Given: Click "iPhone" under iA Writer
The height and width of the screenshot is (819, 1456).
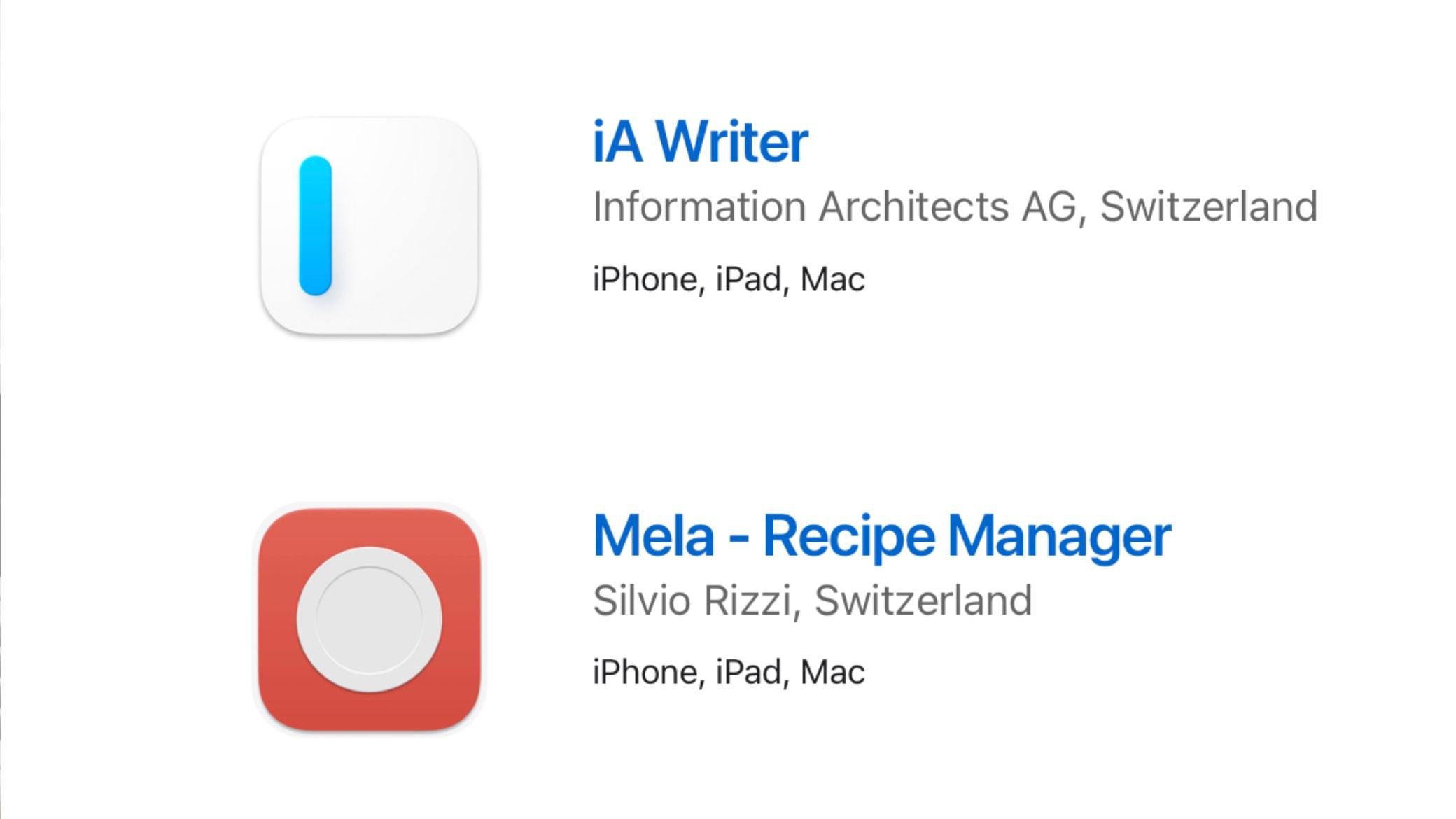Looking at the screenshot, I should (x=644, y=279).
